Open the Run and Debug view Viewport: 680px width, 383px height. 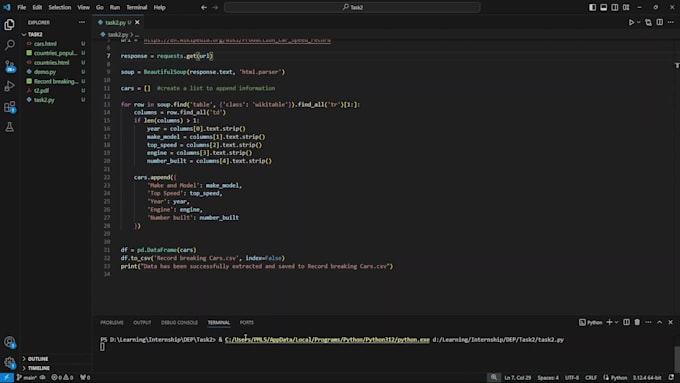pos(9,86)
